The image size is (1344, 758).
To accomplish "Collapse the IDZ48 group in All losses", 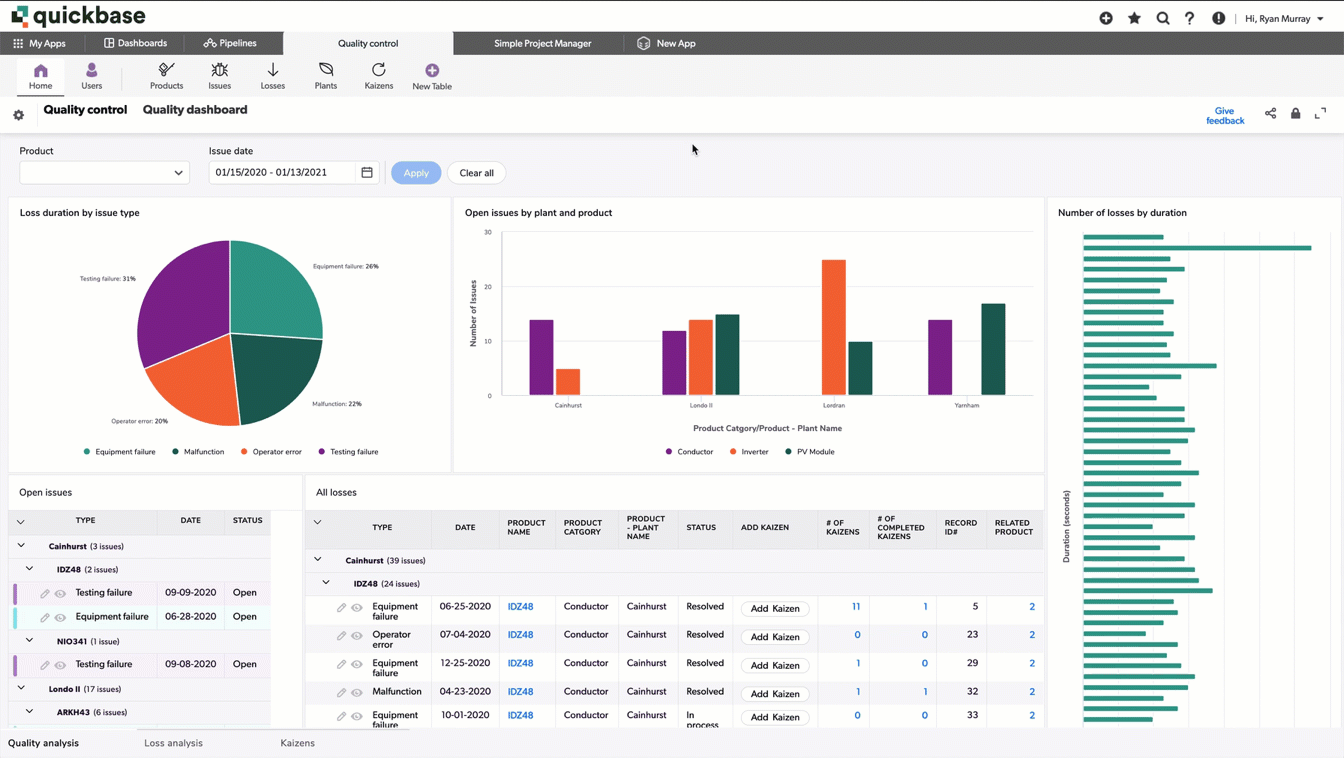I will pos(325,583).
